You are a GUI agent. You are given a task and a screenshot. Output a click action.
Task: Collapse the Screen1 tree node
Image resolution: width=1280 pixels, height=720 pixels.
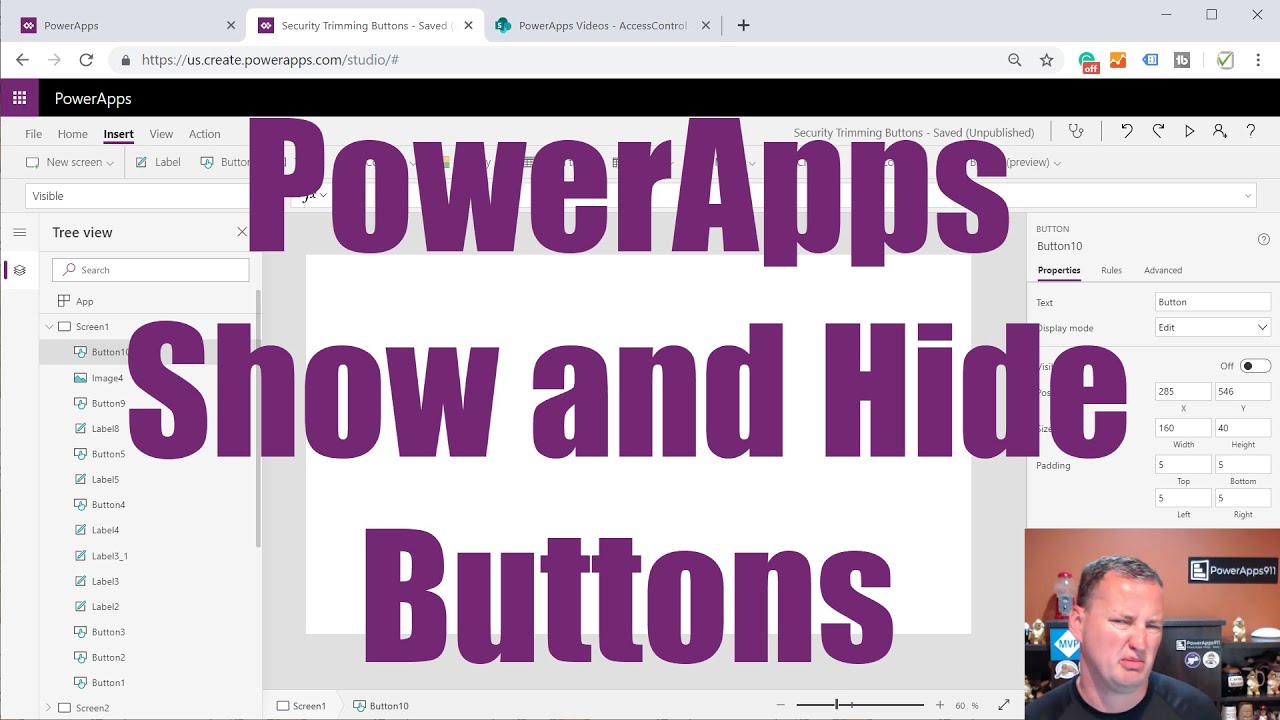[x=48, y=327]
